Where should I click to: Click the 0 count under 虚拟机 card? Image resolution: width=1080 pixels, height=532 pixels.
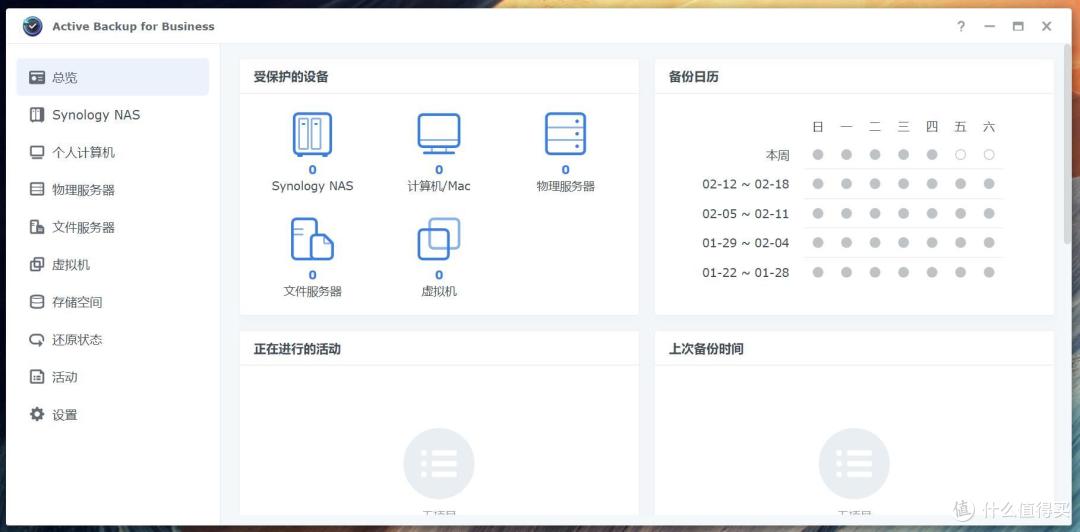pyautogui.click(x=439, y=275)
